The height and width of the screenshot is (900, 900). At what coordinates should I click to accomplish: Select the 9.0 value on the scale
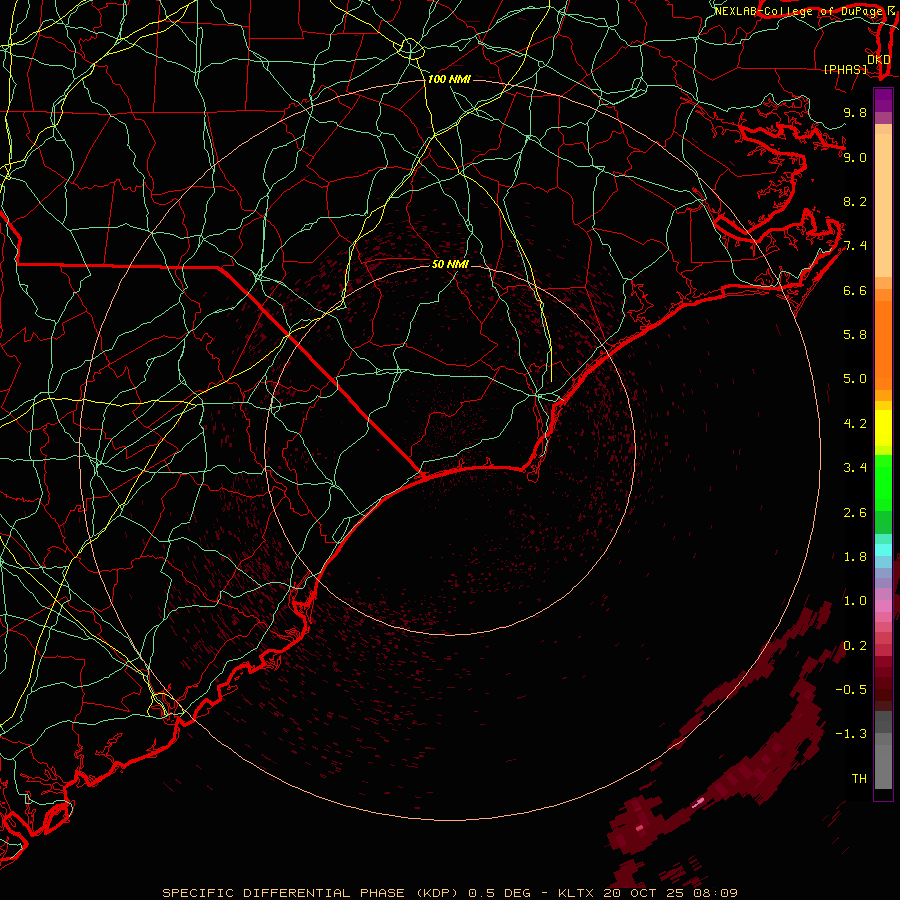[x=855, y=157]
